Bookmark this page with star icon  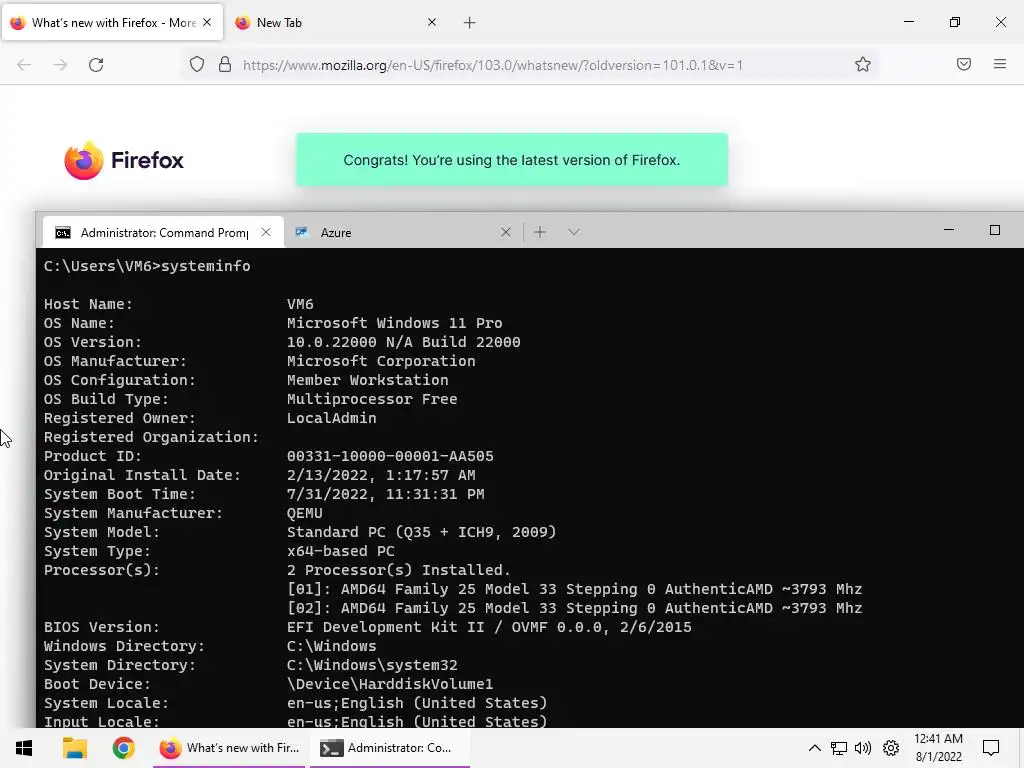coord(863,65)
